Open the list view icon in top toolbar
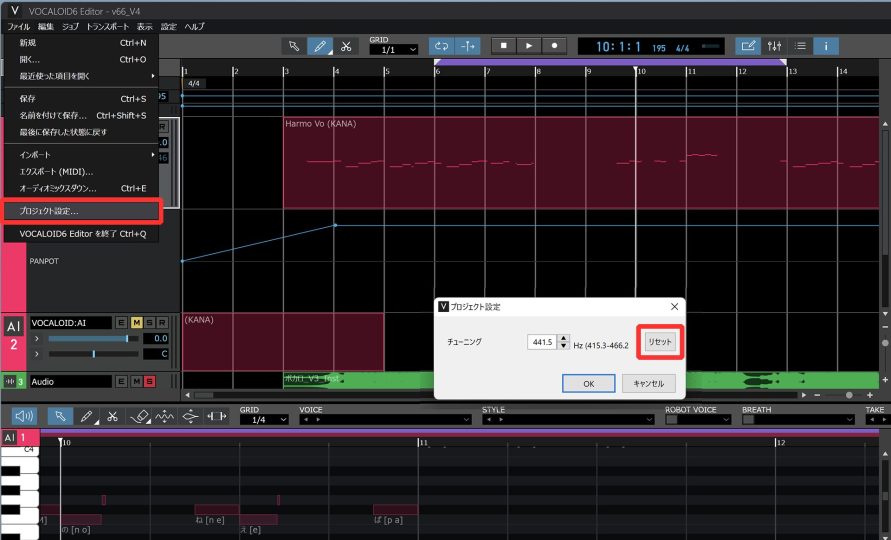Viewport: 891px width, 540px height. pyautogui.click(x=800, y=46)
